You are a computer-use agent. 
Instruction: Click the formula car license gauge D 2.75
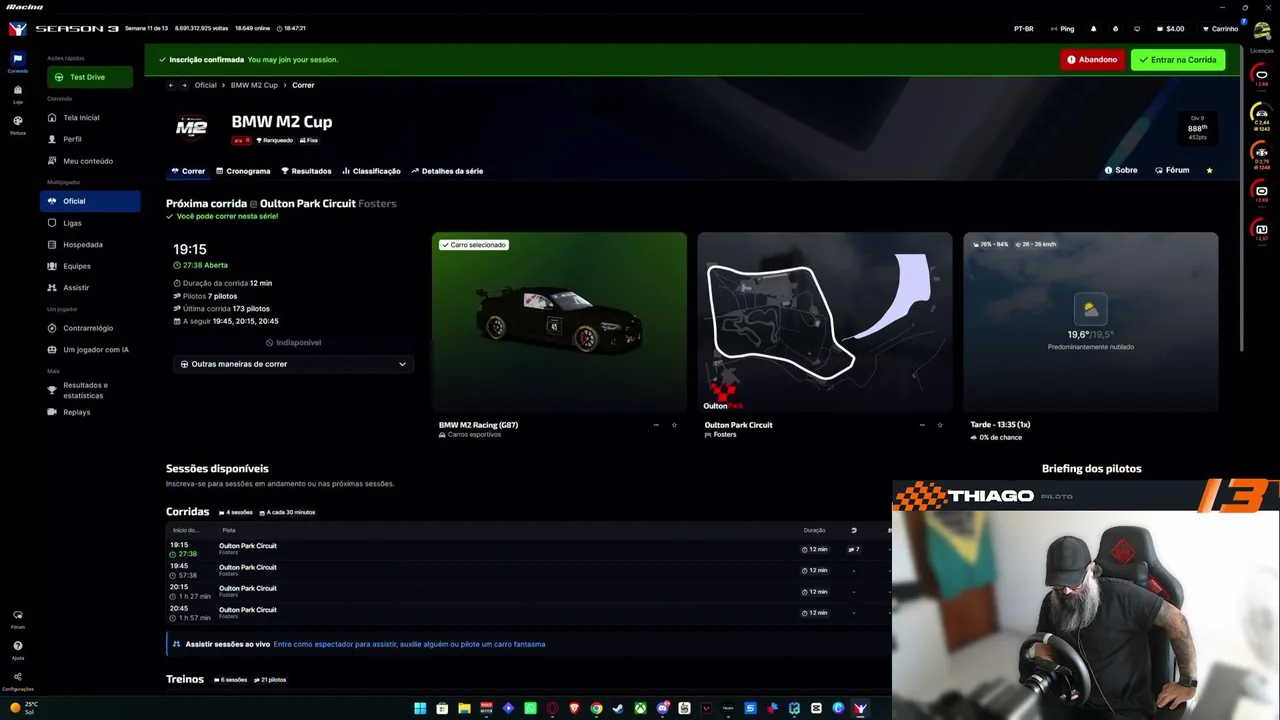pyautogui.click(x=1261, y=156)
